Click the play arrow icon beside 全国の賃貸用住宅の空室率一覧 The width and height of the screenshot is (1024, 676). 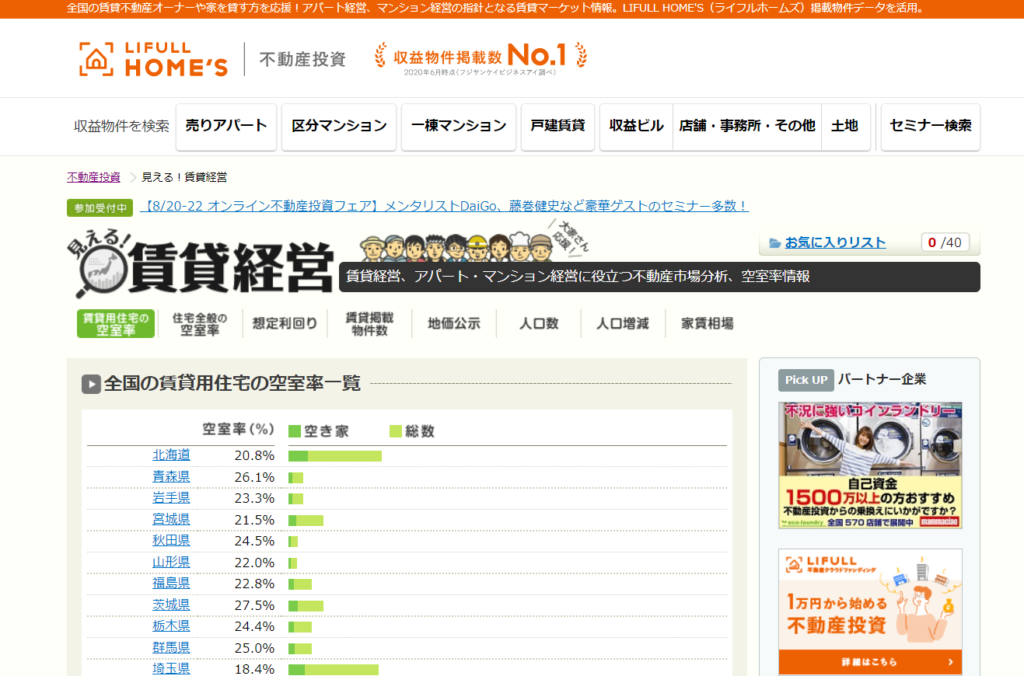[x=91, y=383]
